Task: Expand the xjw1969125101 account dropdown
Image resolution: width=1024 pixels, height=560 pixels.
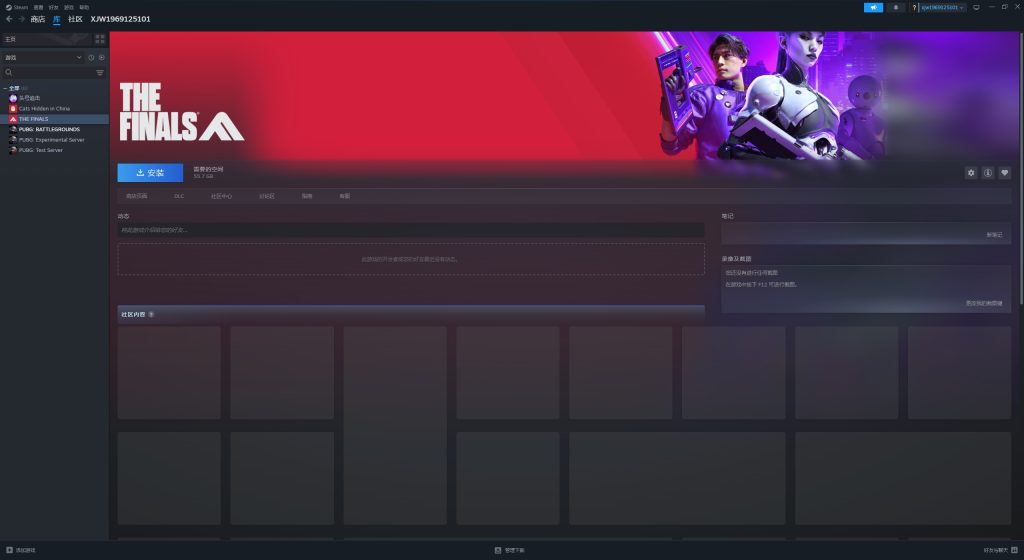Action: pos(942,7)
